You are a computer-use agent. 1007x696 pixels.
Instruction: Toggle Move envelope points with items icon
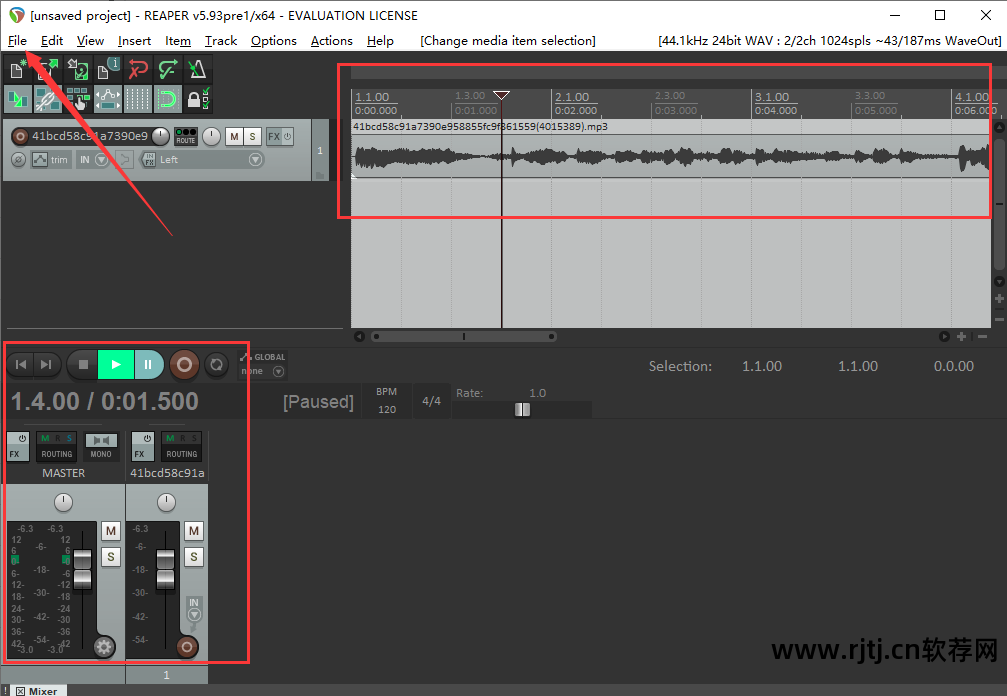pyautogui.click(x=108, y=99)
